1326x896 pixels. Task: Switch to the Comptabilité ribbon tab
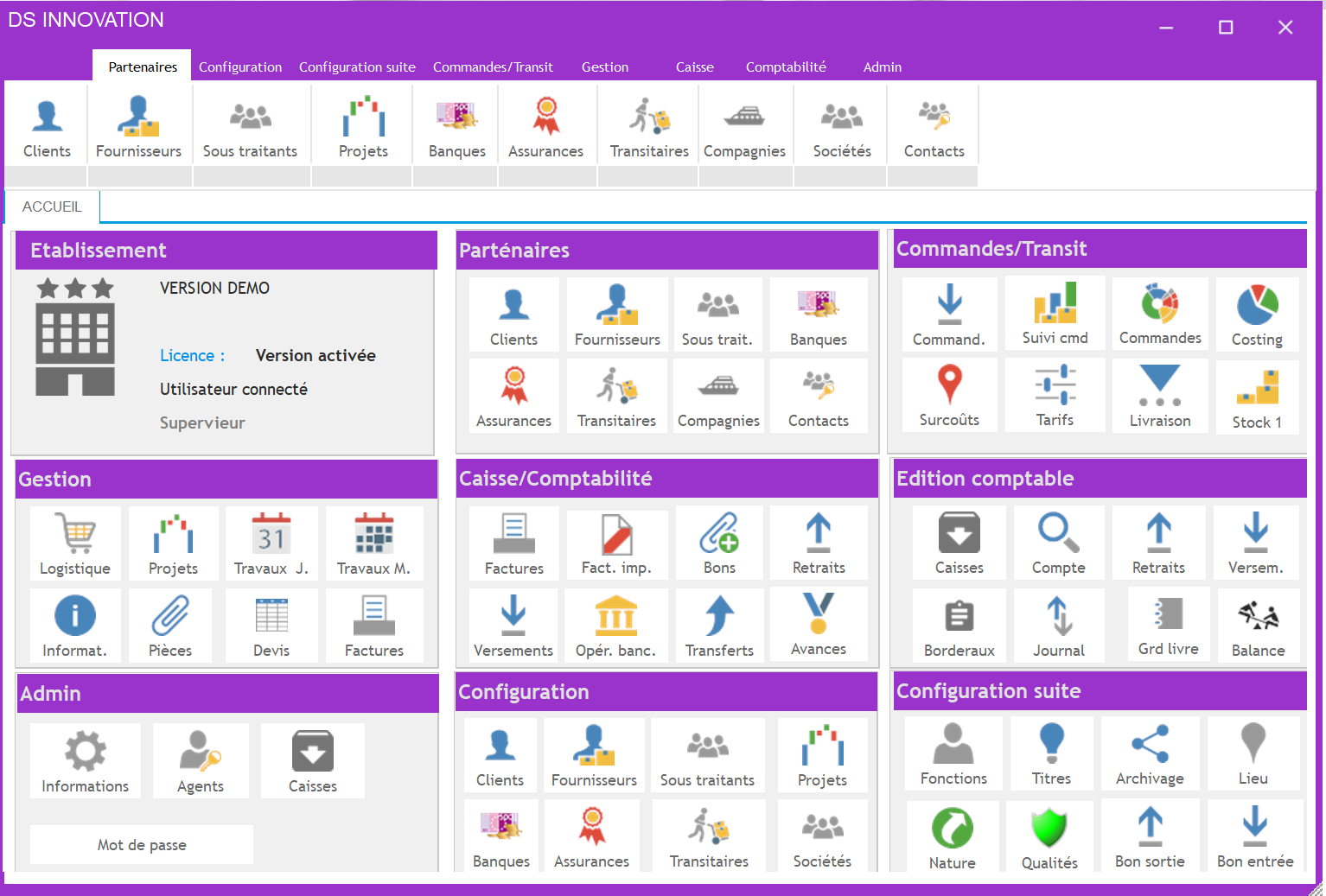786,67
